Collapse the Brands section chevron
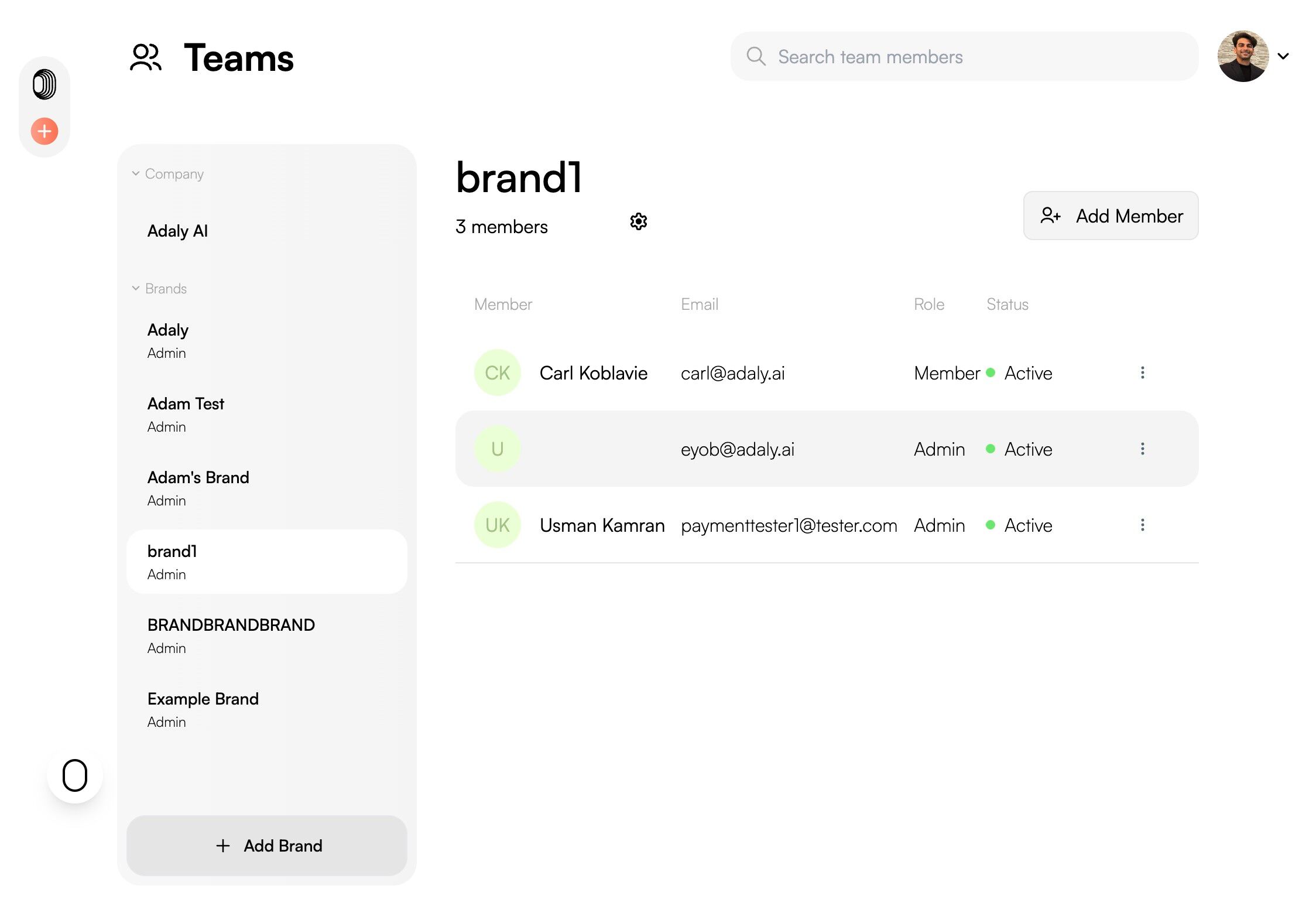Viewport: 1316px width, 916px height. pos(136,288)
